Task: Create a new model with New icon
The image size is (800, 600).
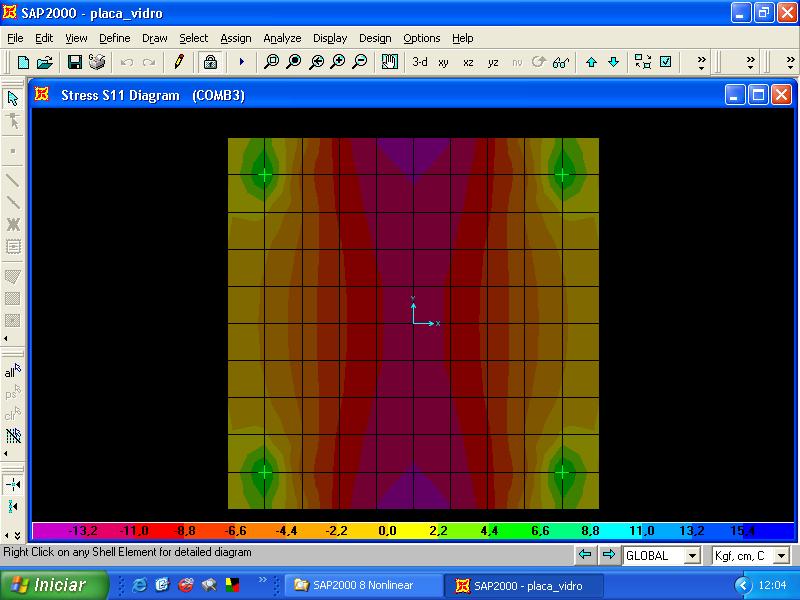Action: 23,62
